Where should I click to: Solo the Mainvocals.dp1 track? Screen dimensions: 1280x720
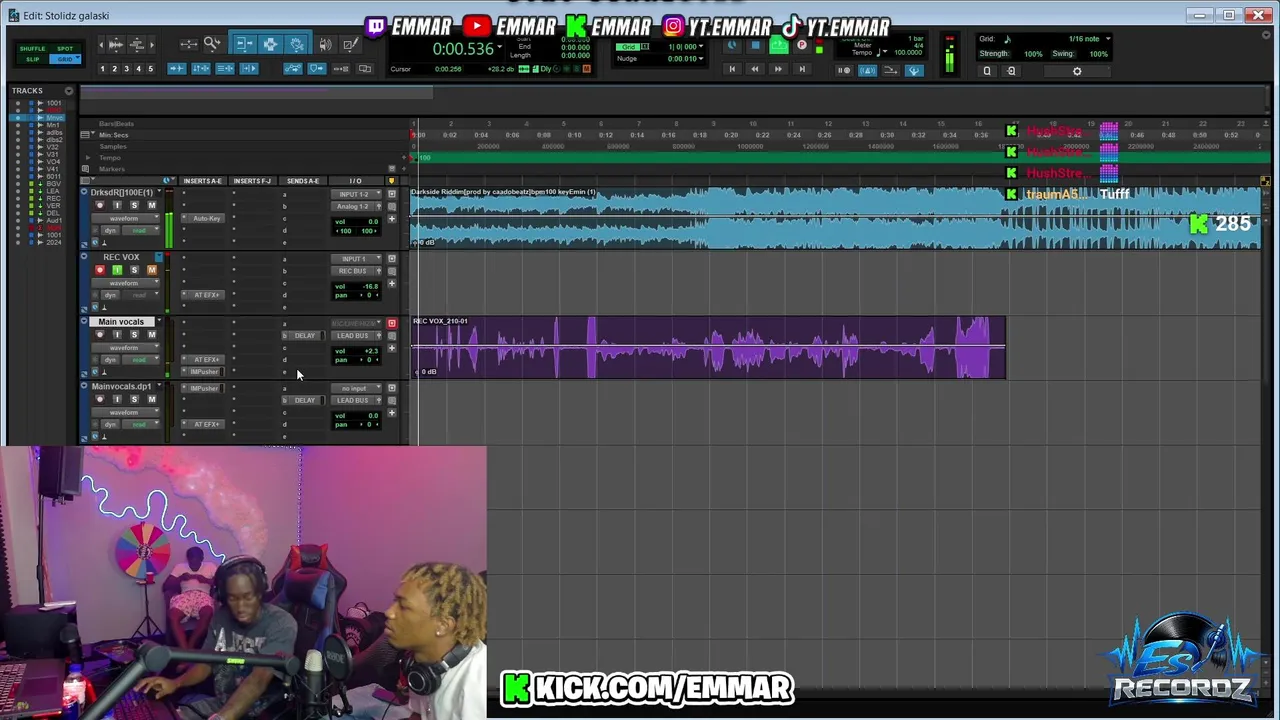(134, 399)
